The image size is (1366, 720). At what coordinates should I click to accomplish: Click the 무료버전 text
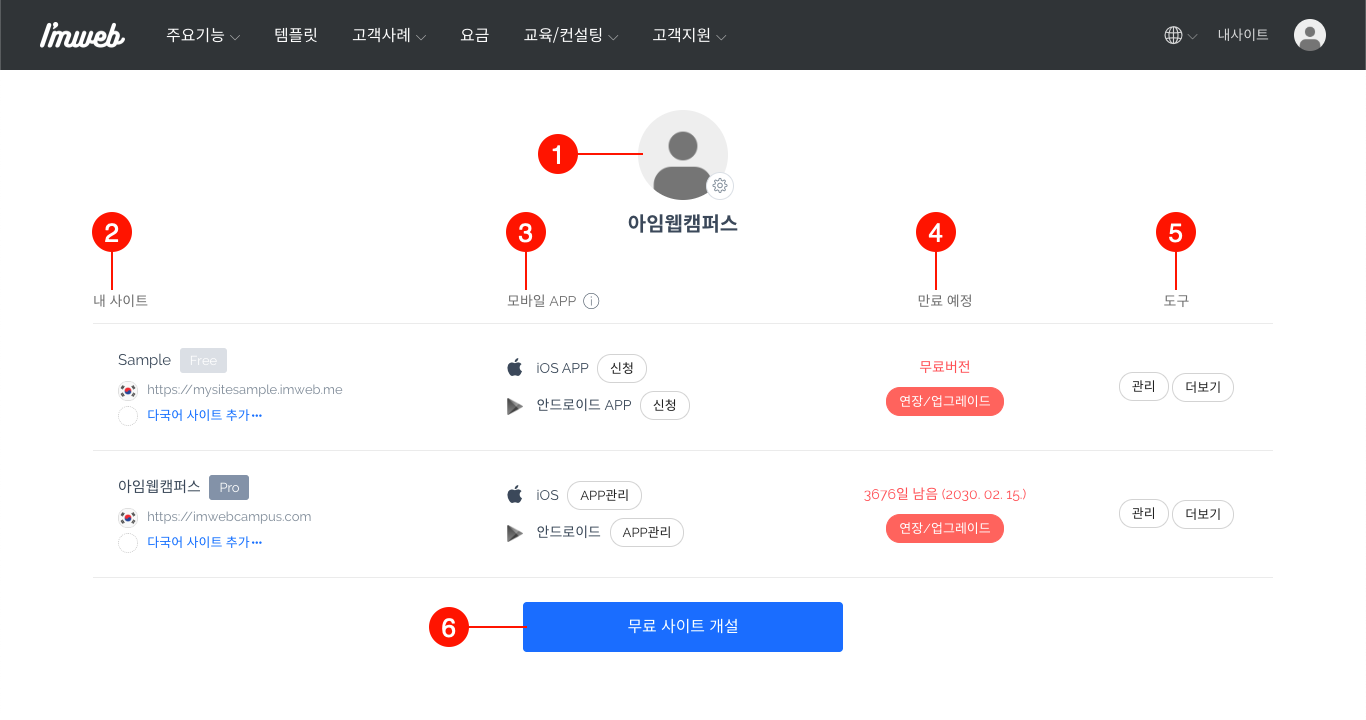coord(945,367)
